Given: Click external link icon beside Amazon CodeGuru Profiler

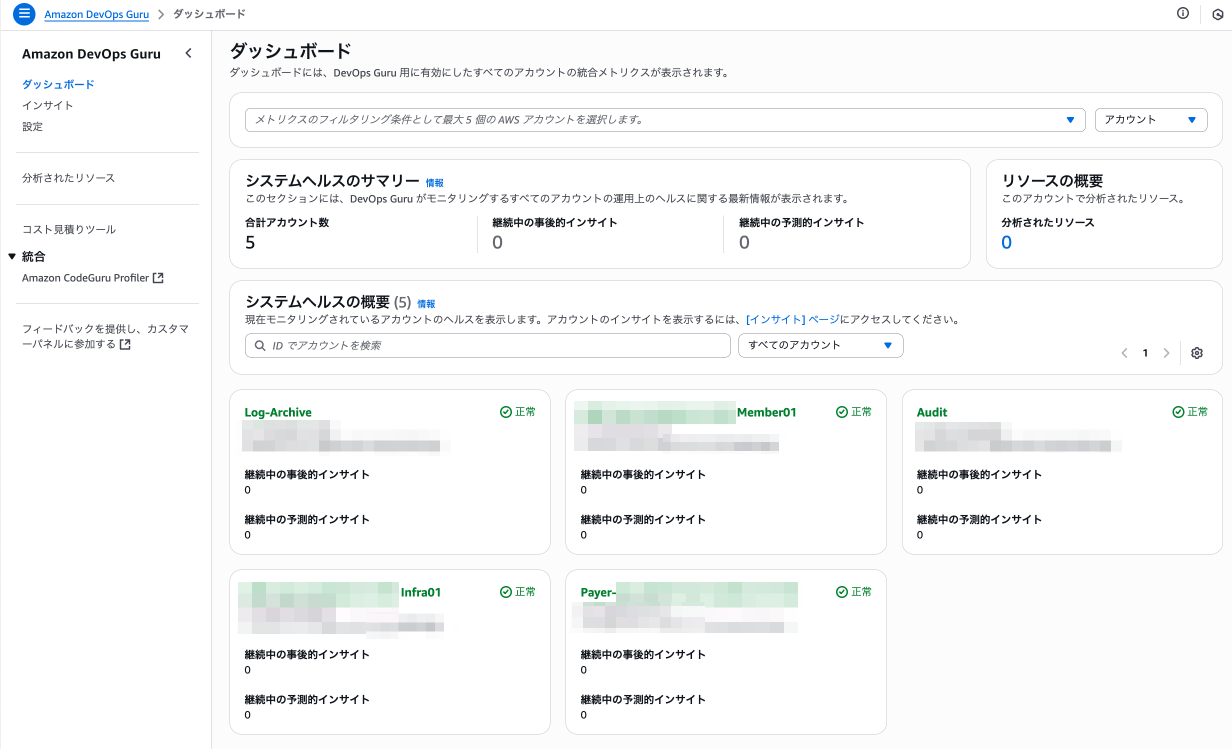Looking at the screenshot, I should 158,278.
